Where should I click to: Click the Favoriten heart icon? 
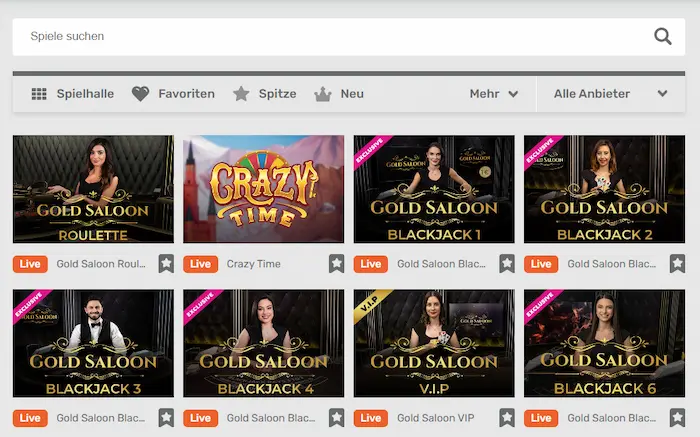coord(140,94)
